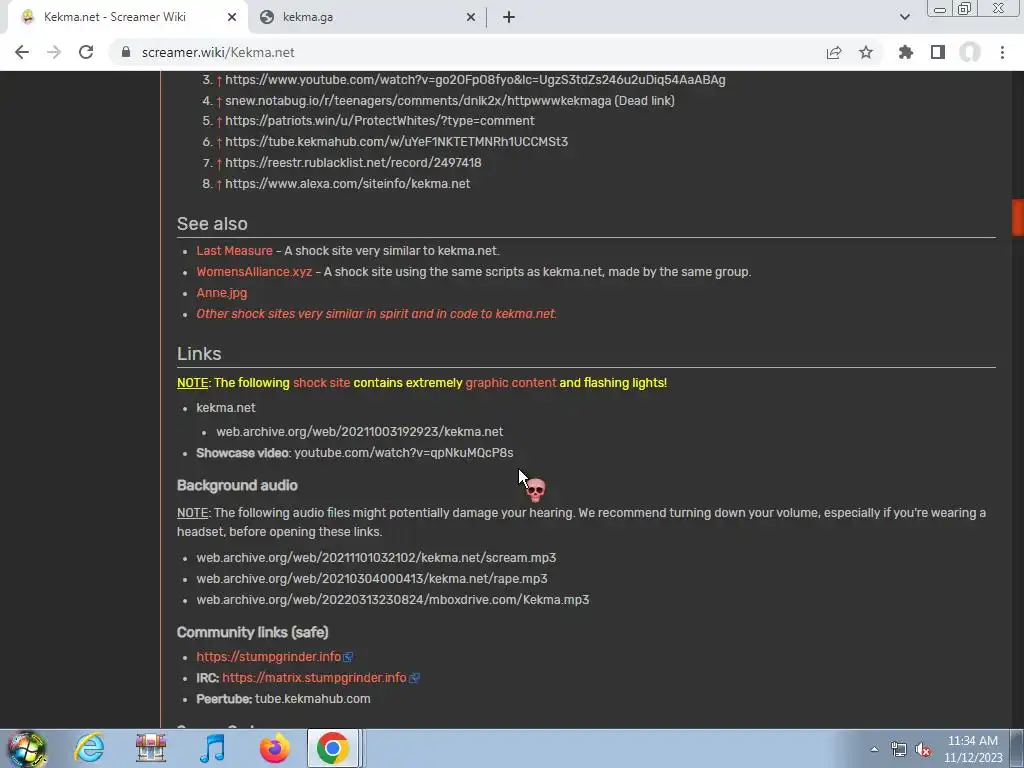Open the Last Measure link
Image resolution: width=1024 pixels, height=768 pixels.
234,251
